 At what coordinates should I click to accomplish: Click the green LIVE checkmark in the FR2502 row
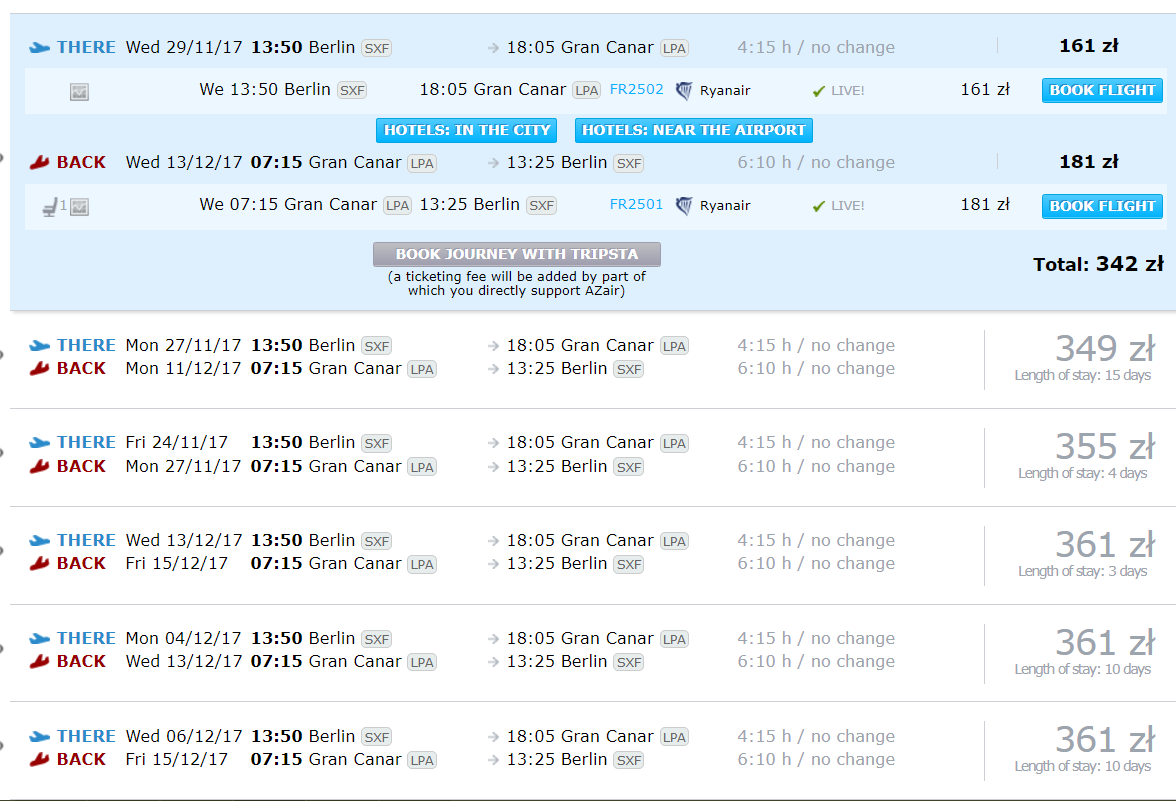[818, 92]
